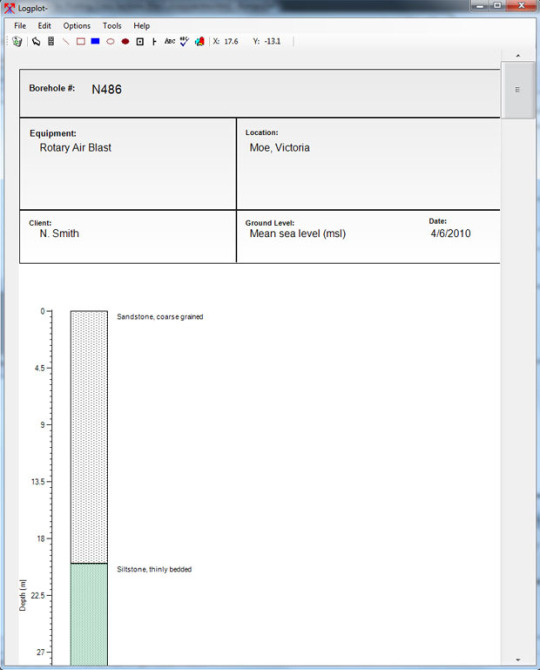
Task: Click the Client: label
Action: (40, 223)
